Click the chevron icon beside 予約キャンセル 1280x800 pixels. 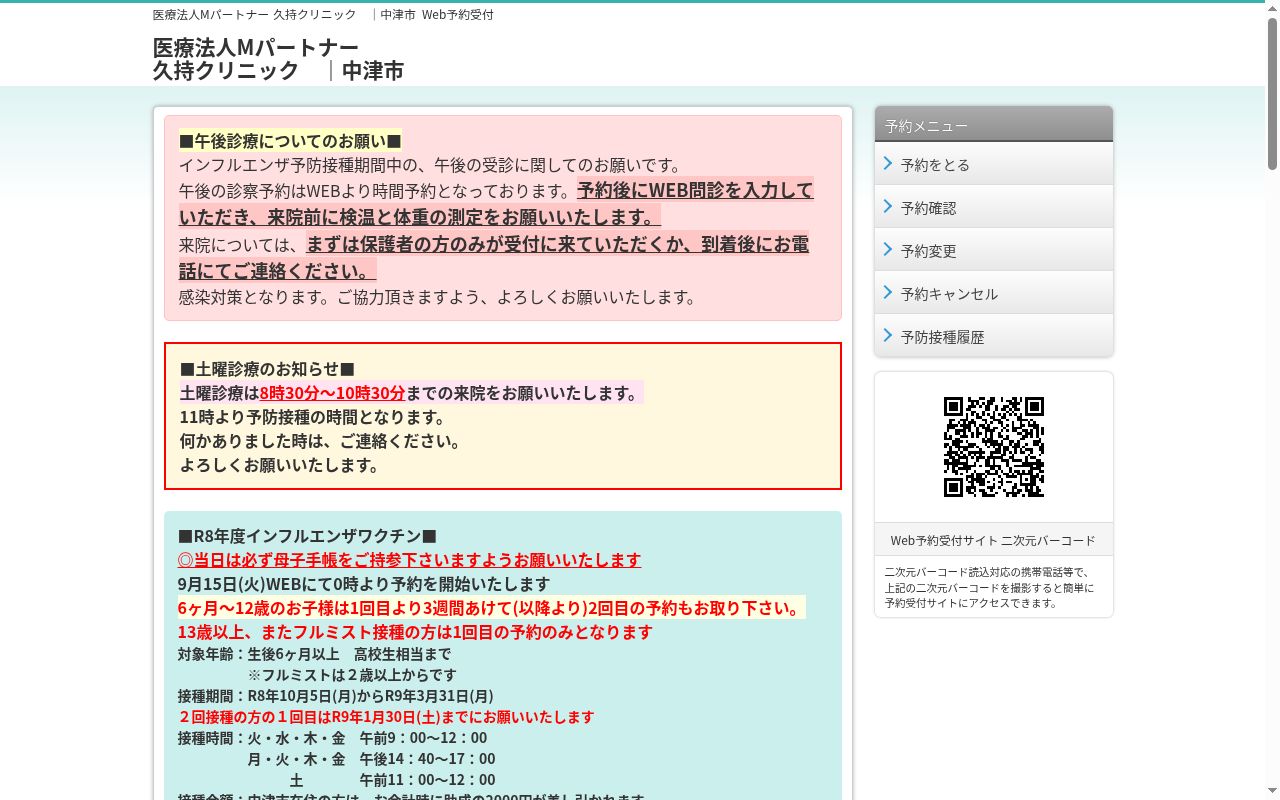pyautogui.click(x=887, y=292)
